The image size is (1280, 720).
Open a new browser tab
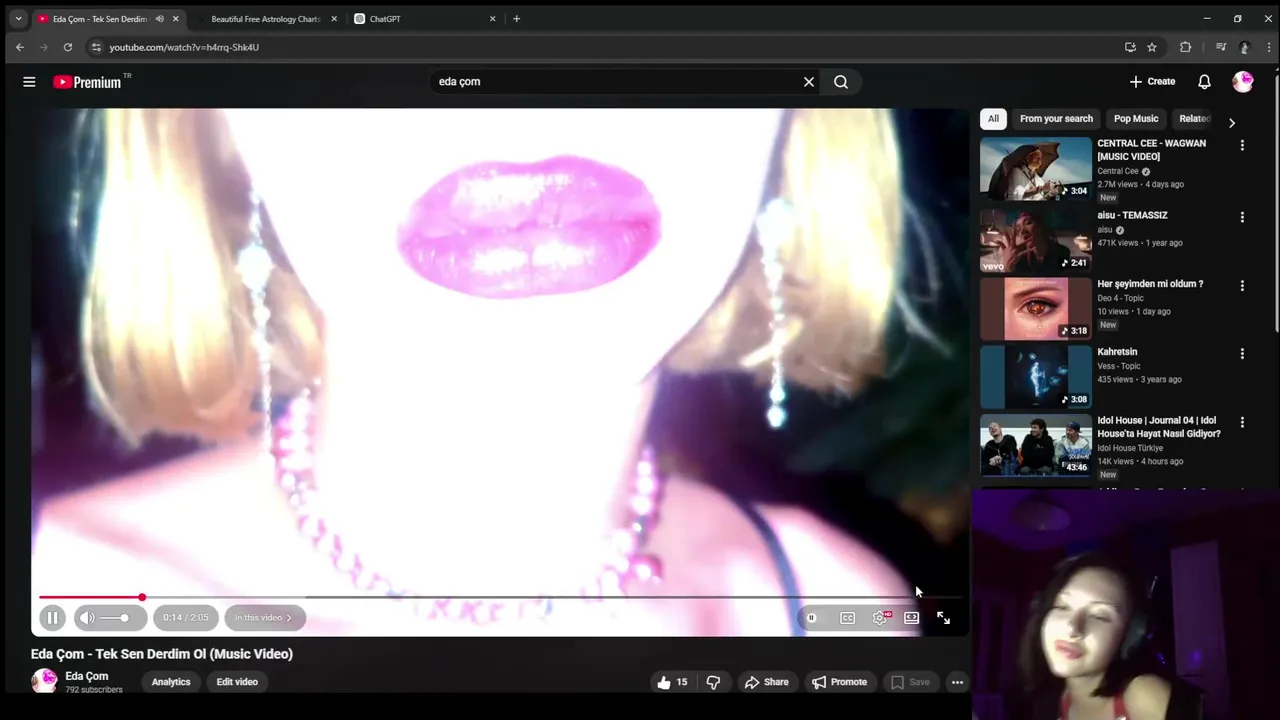click(516, 19)
